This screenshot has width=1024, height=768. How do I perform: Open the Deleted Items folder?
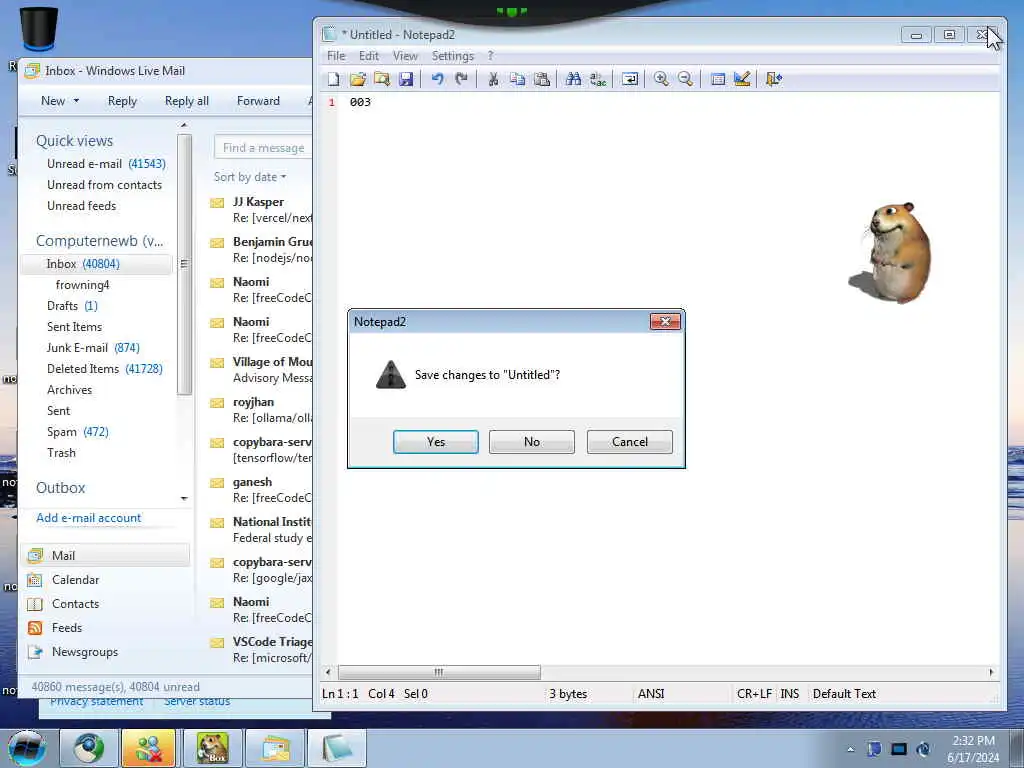pyautogui.click(x=104, y=368)
